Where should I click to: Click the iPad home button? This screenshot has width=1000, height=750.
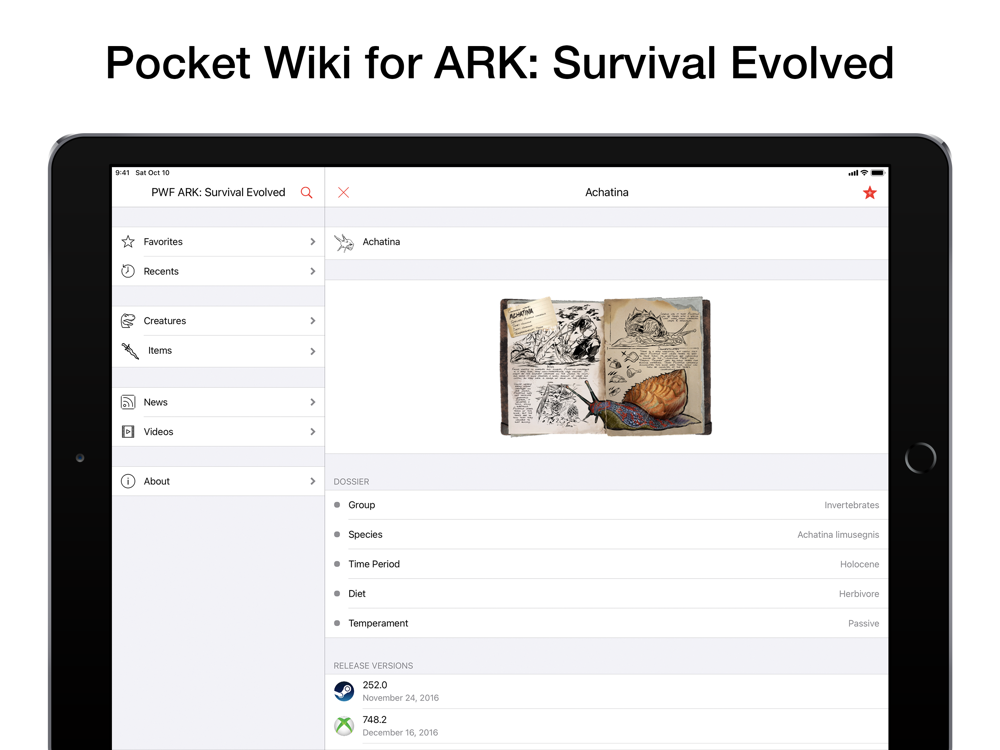click(x=920, y=457)
